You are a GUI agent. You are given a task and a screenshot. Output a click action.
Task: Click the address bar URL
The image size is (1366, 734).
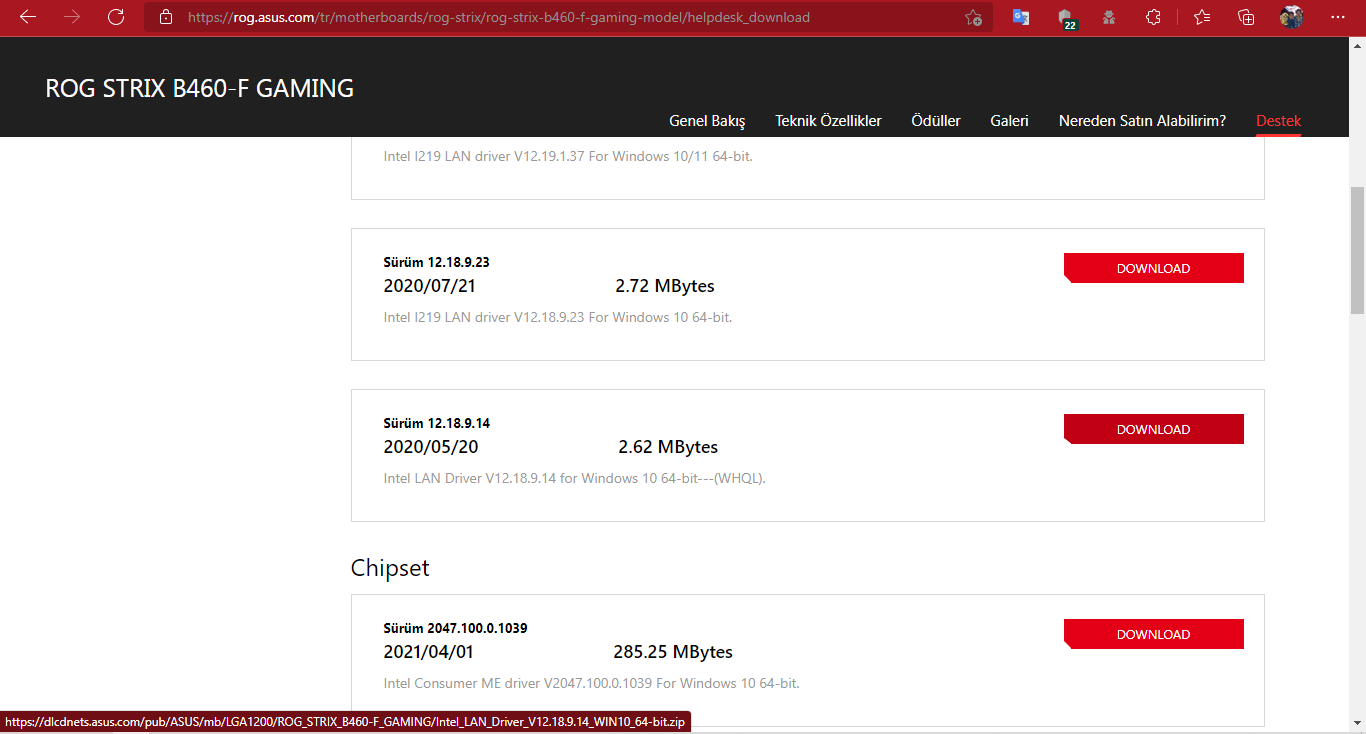[498, 17]
